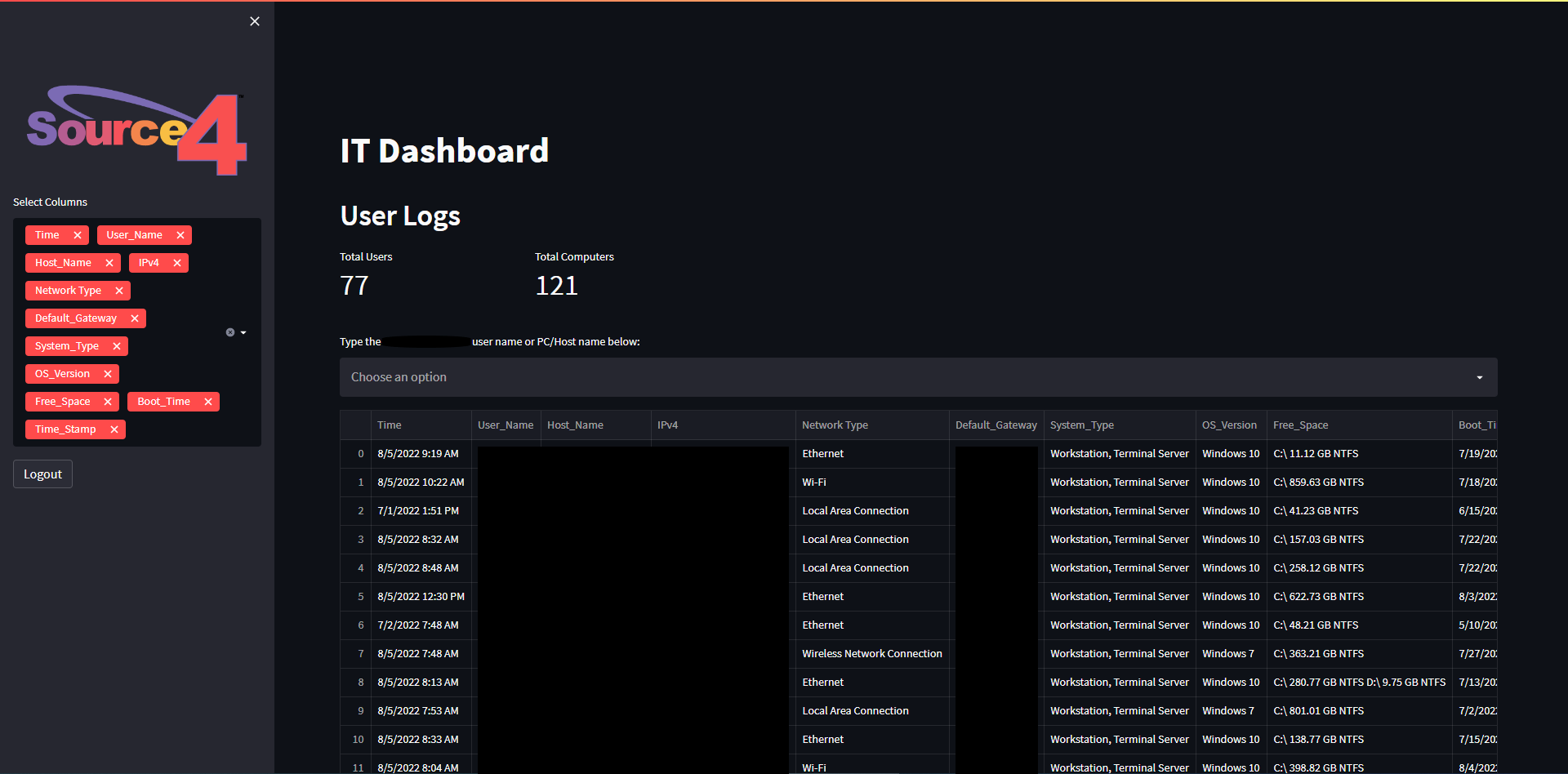Close the sidebar with the X icon
The height and width of the screenshot is (774, 1568).
255,21
